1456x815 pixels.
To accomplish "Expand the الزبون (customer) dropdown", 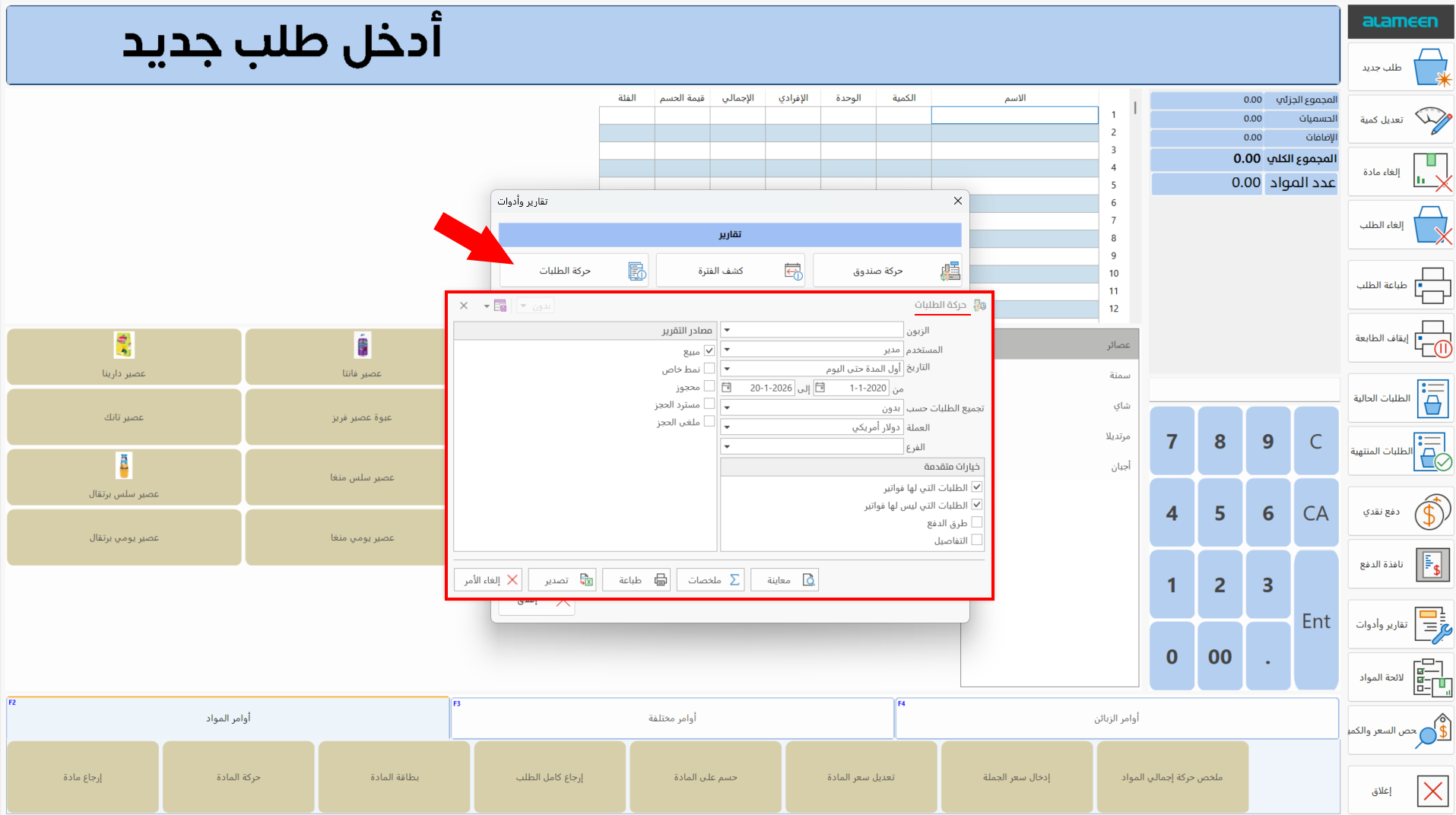I will [x=727, y=331].
